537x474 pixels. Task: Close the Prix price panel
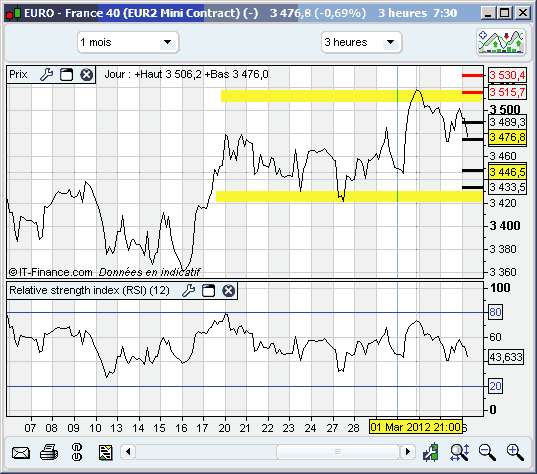pyautogui.click(x=87, y=74)
